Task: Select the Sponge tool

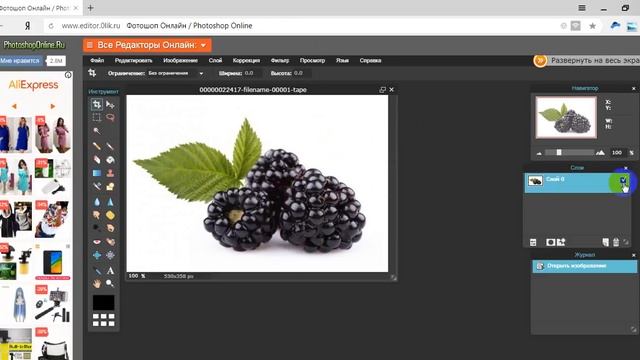Action: [110, 215]
